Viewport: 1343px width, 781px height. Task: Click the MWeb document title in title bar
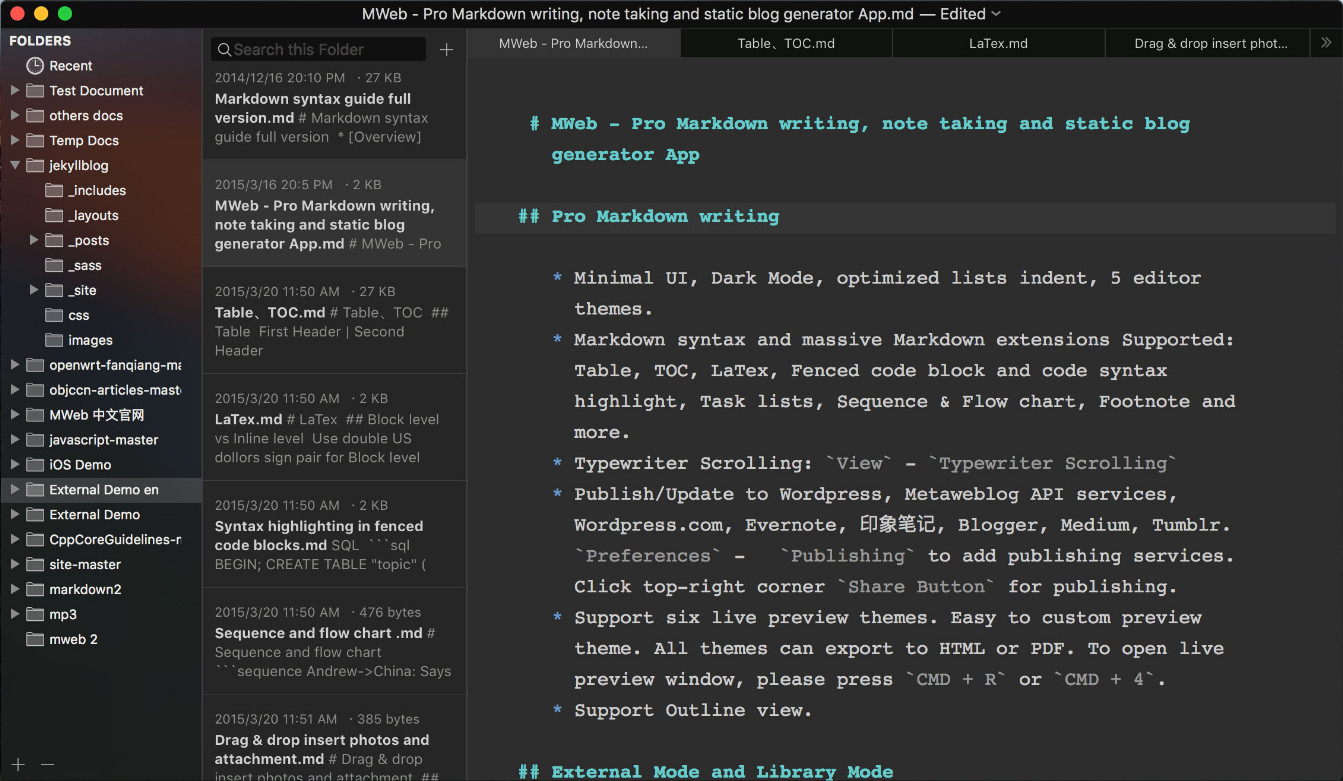click(638, 14)
